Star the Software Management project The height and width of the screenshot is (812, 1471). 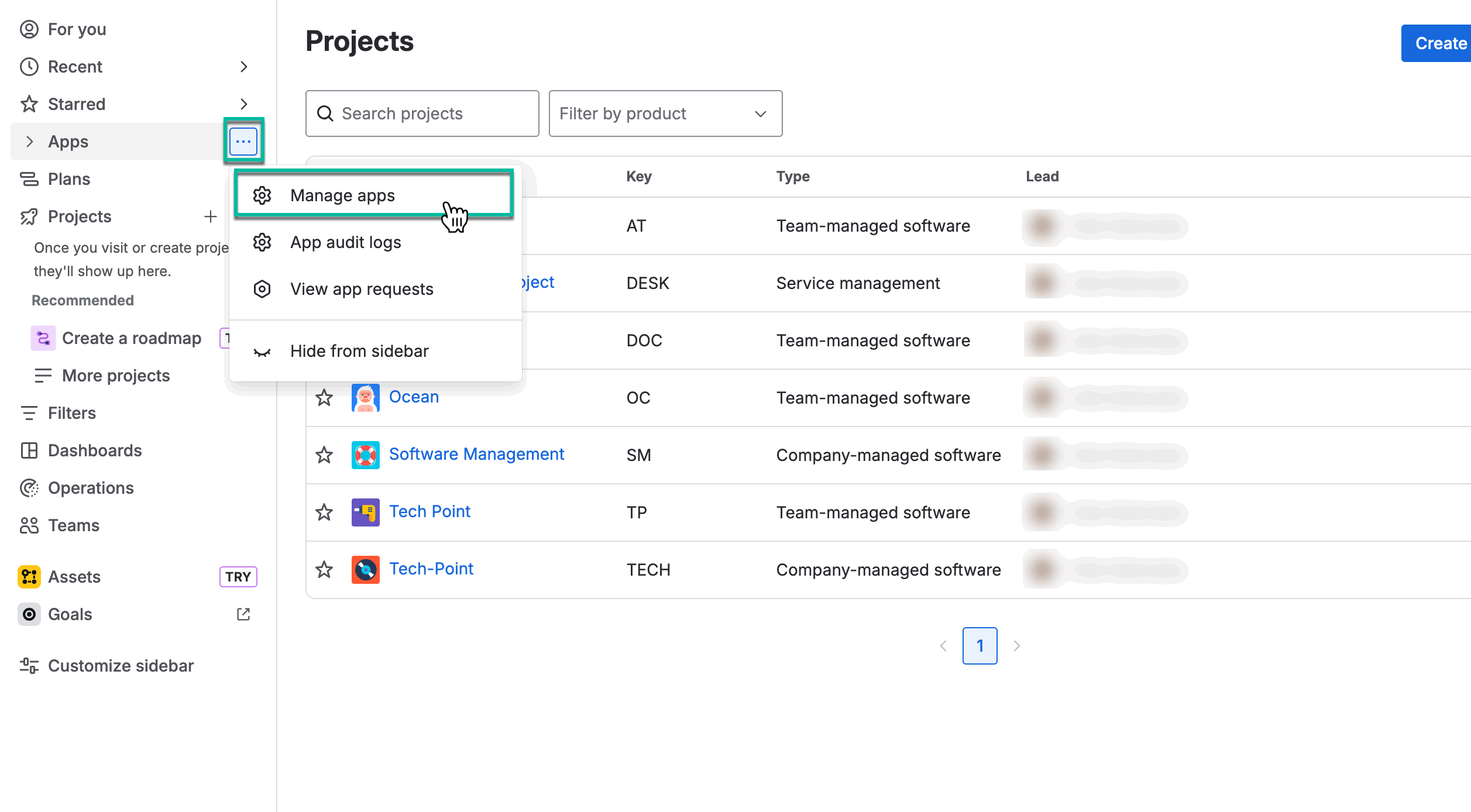pyautogui.click(x=324, y=455)
